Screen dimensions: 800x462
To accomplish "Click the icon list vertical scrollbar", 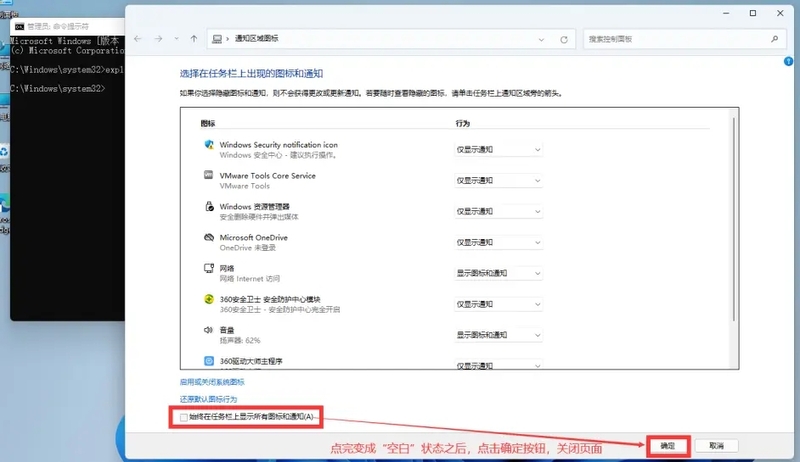I will (x=734, y=219).
